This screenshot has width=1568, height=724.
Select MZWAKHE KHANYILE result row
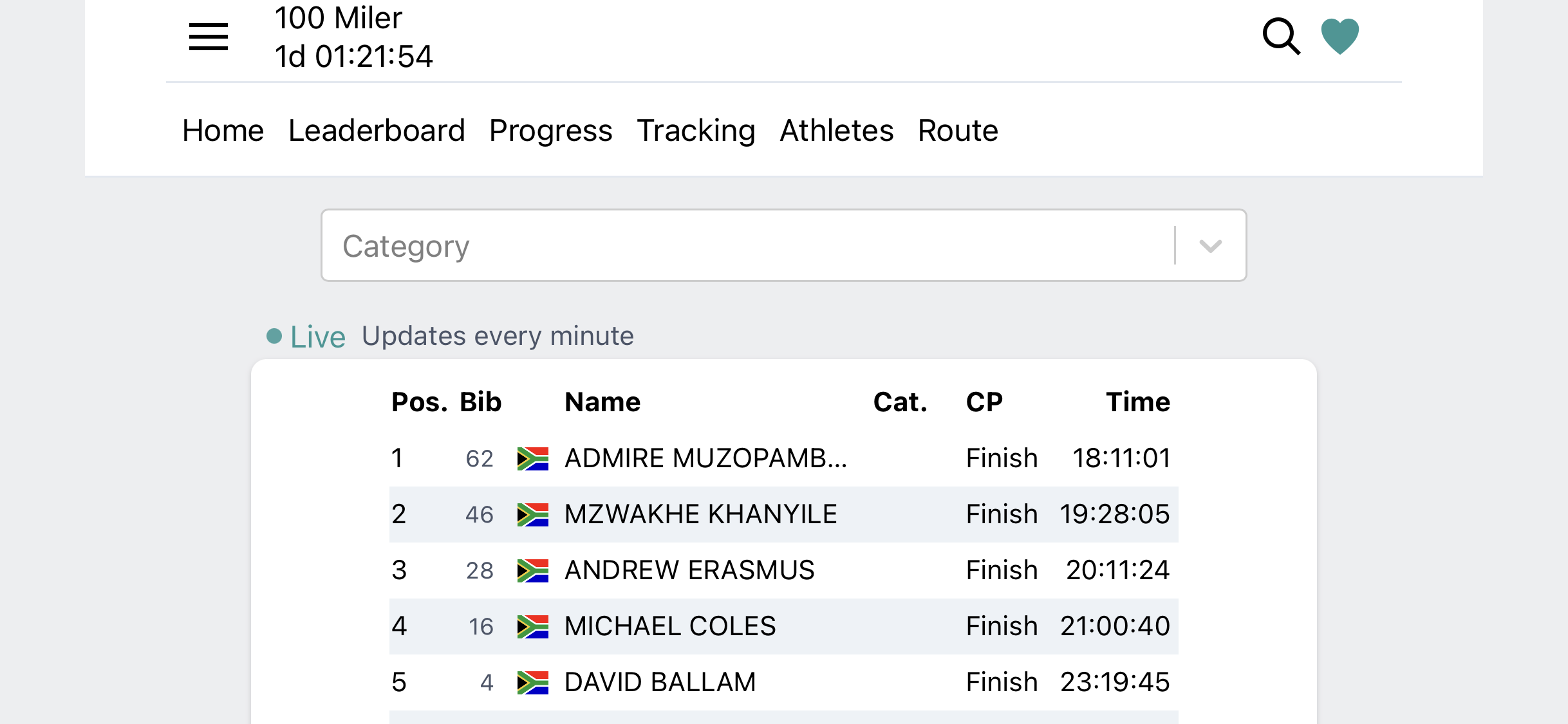pos(783,515)
